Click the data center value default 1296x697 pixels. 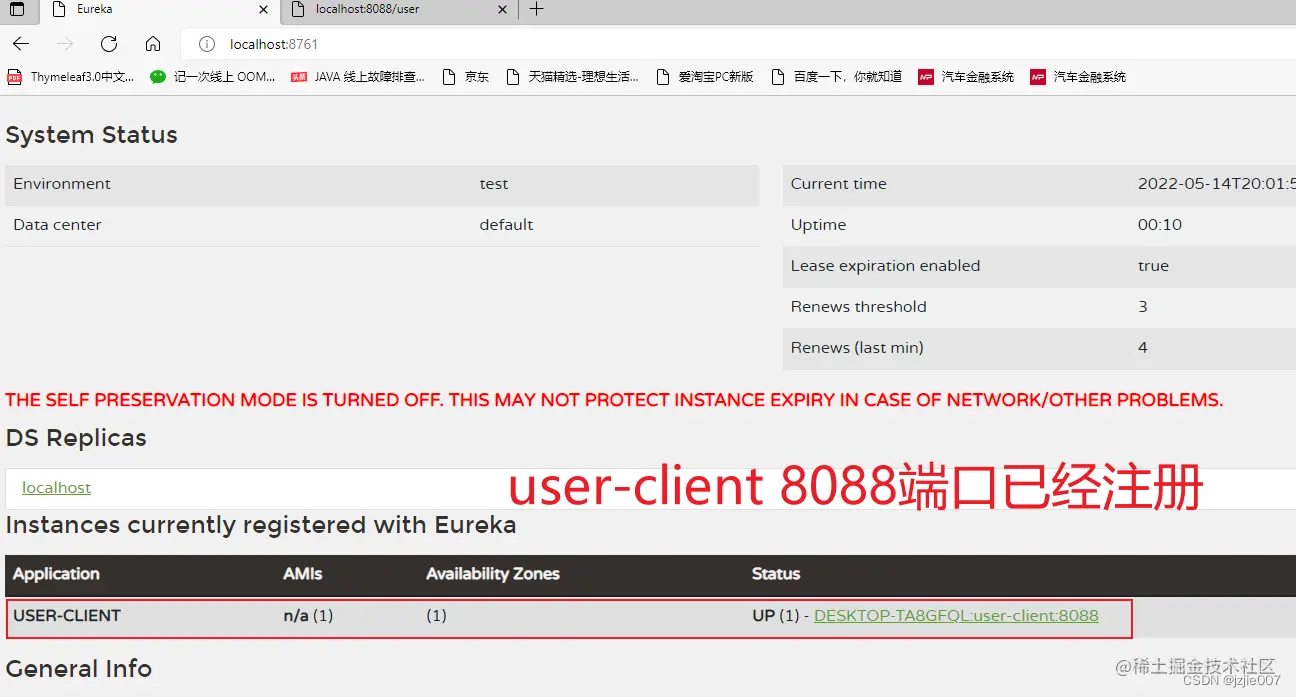(x=506, y=225)
